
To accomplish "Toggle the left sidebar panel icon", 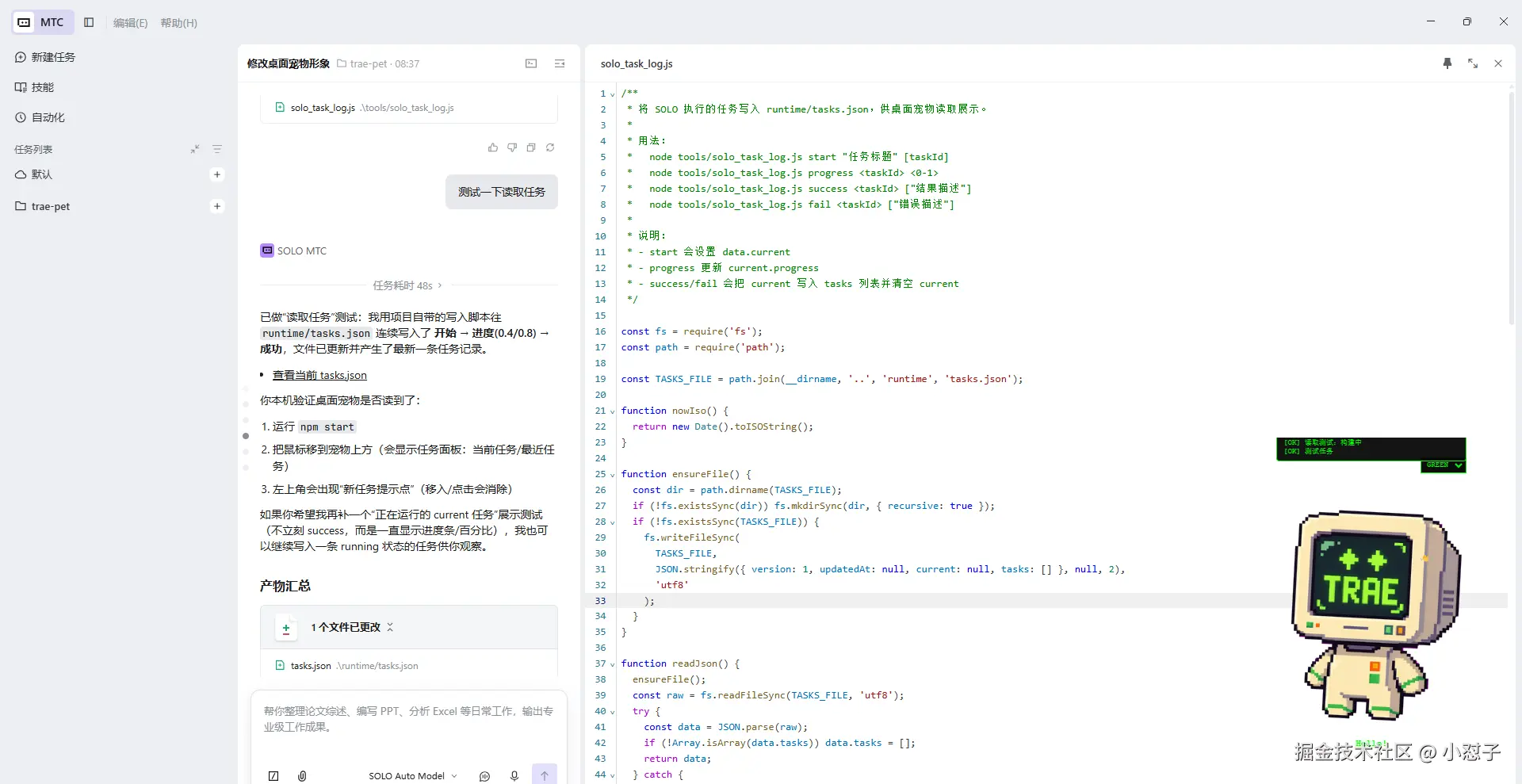I will tap(89, 22).
